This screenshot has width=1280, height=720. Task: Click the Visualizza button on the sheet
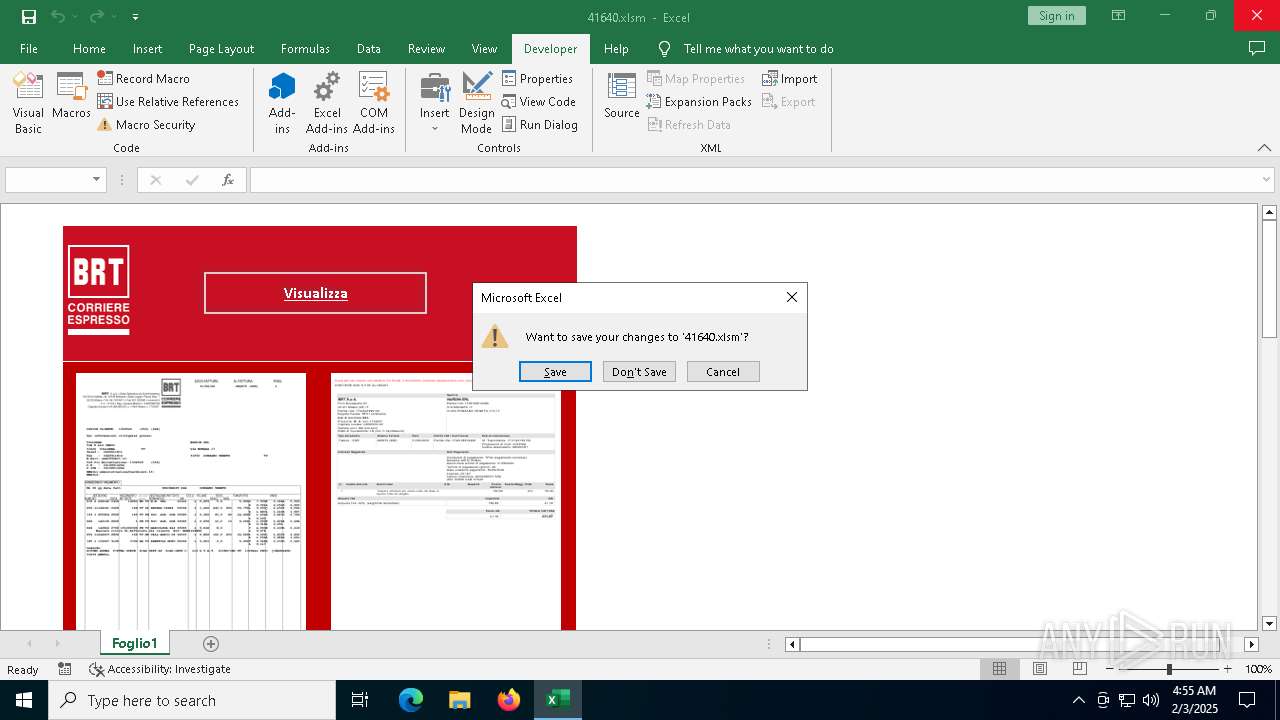click(315, 293)
